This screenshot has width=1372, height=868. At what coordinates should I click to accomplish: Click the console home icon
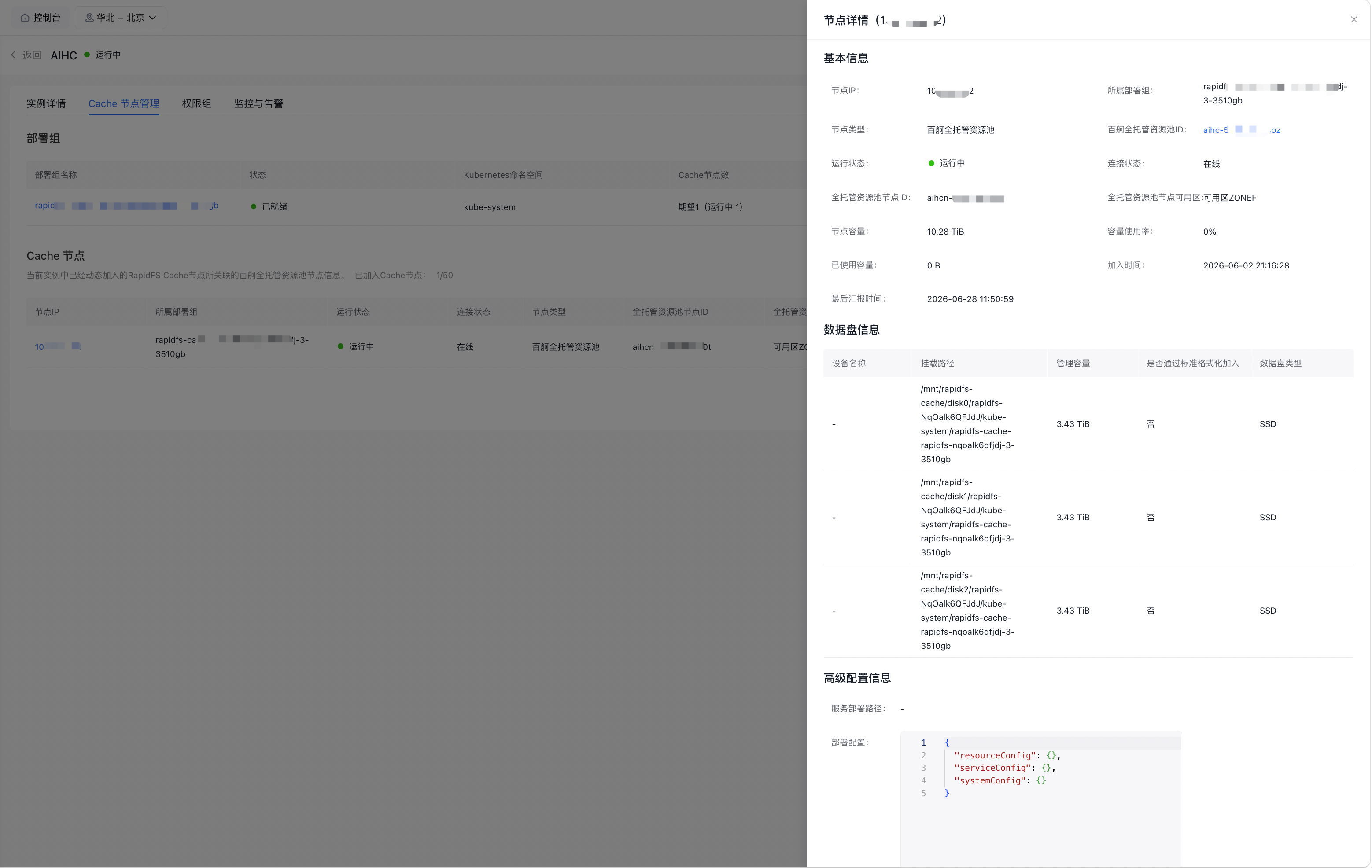point(25,18)
